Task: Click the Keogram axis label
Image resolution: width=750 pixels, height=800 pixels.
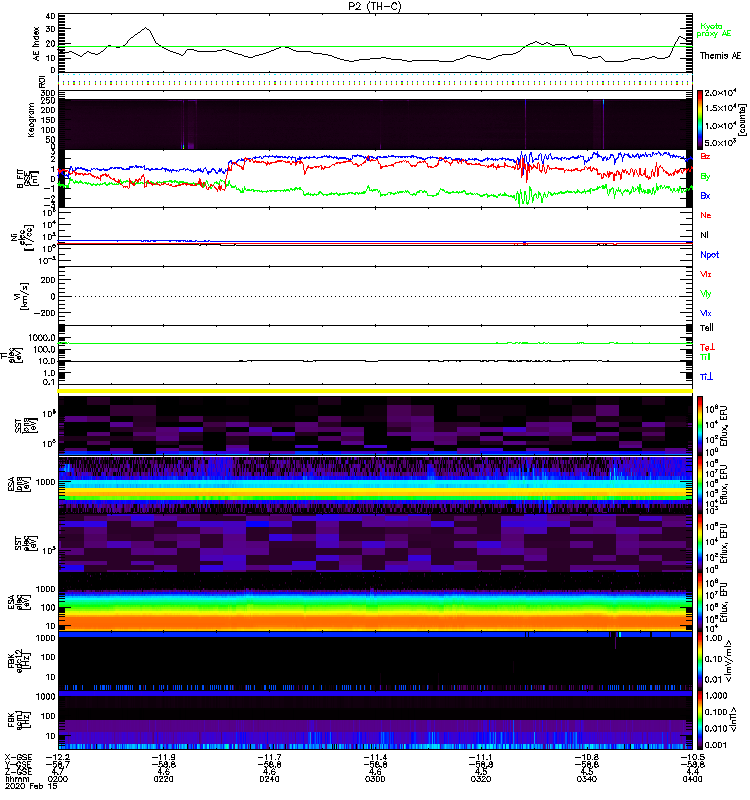Action: pyautogui.click(x=31, y=119)
